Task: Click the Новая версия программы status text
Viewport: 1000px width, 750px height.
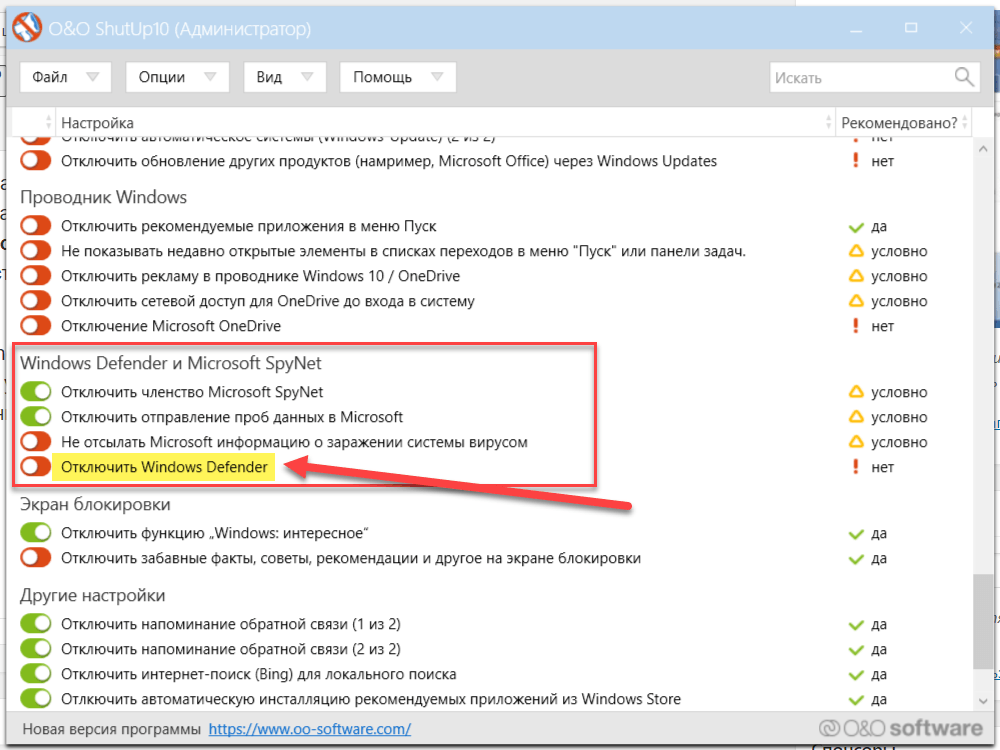Action: click(x=112, y=729)
